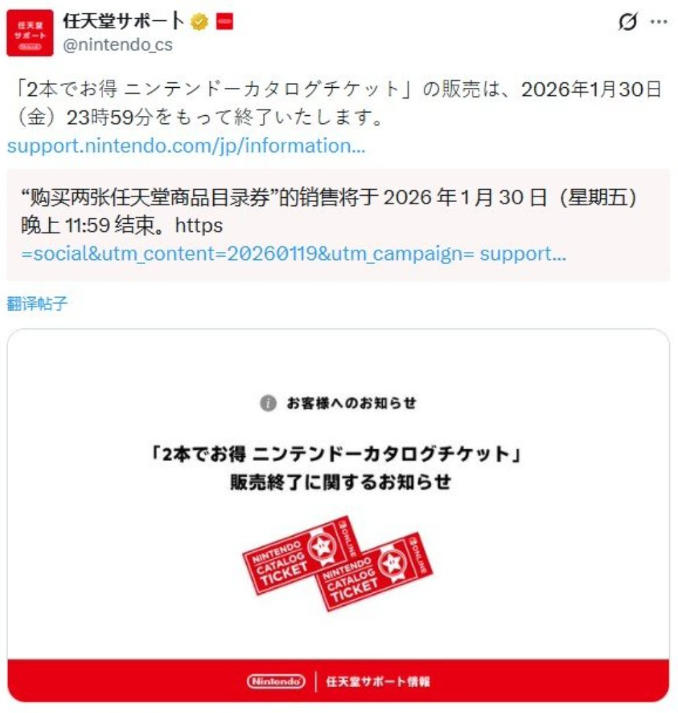Click 翻译帖子 translate post link
The image size is (678, 713).
pos(37,303)
